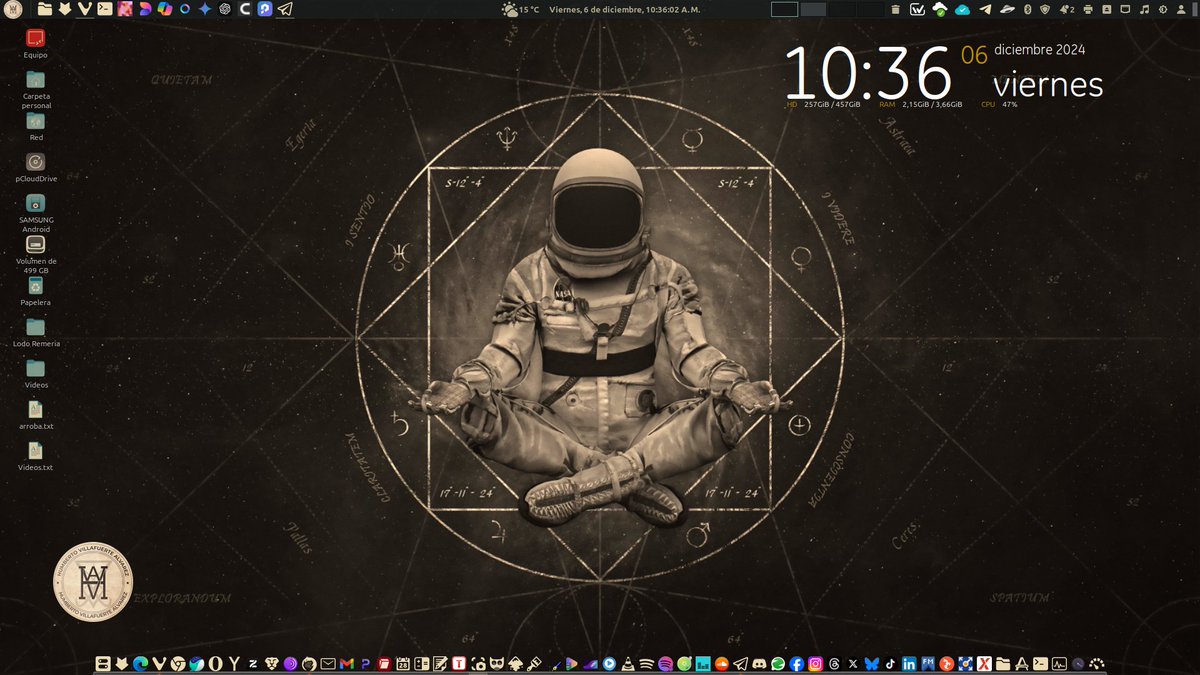
Task: Open Gmail icon in bottom dock
Action: click(x=346, y=663)
